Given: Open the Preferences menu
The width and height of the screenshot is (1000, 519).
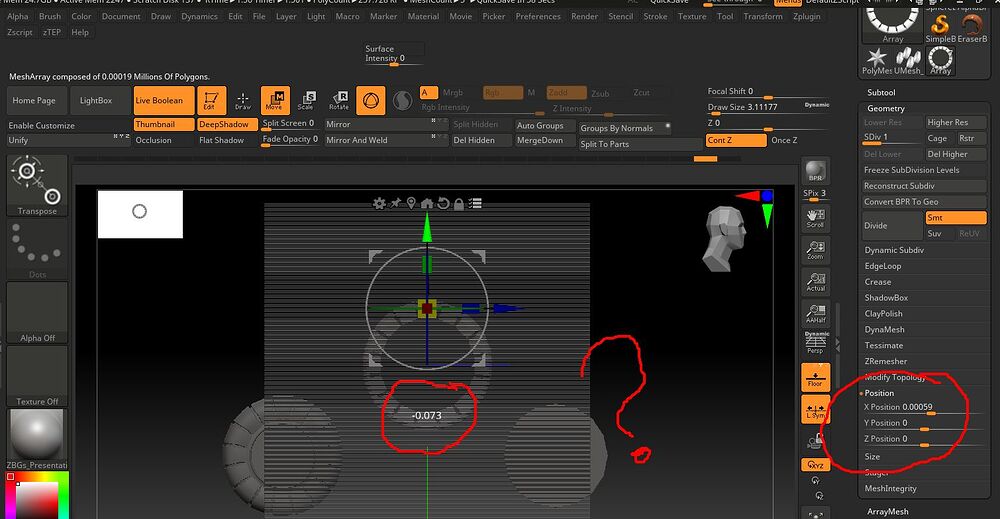Looking at the screenshot, I should click(x=538, y=17).
